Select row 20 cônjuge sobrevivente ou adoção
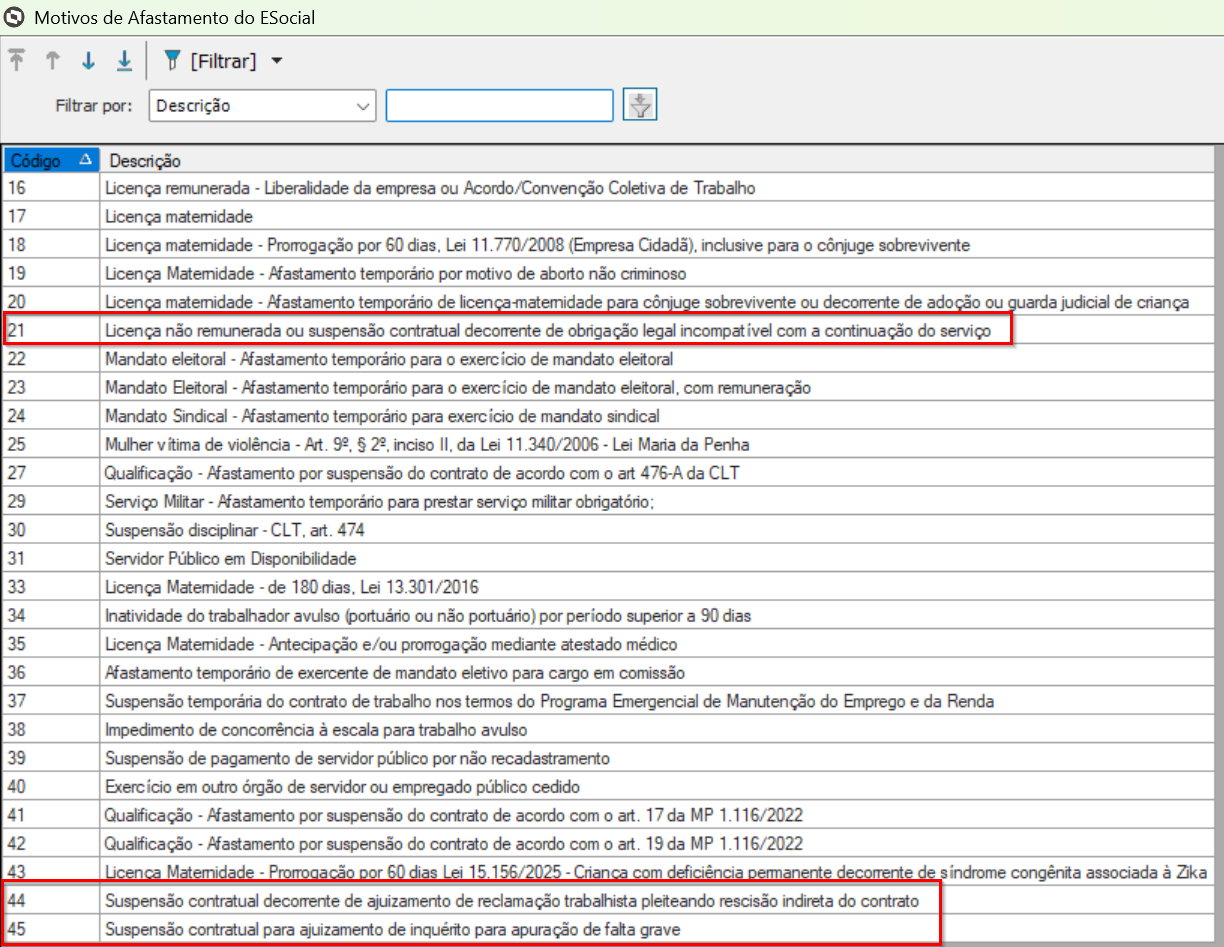The height and width of the screenshot is (947, 1224). [x=608, y=302]
